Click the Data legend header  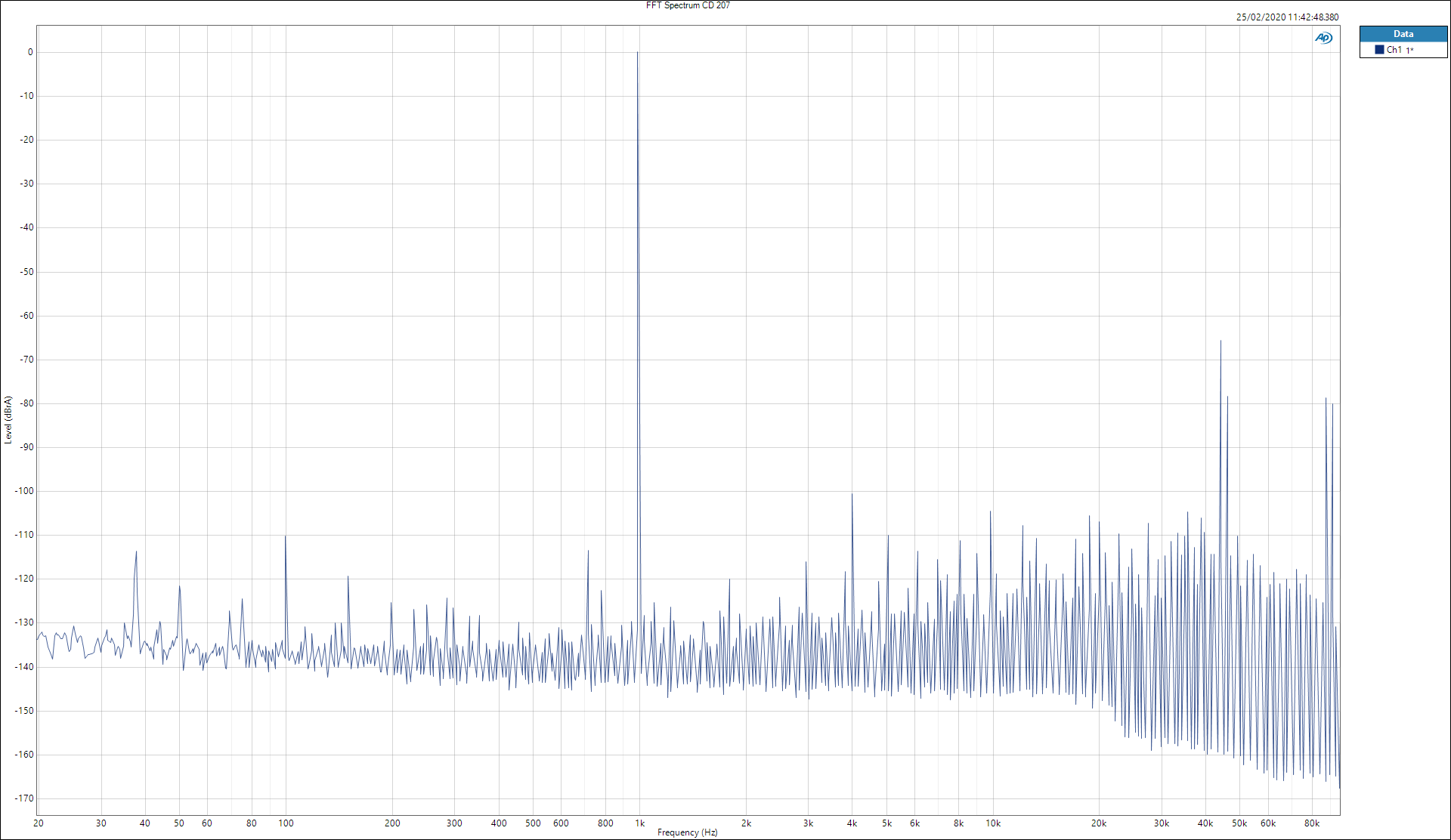pyautogui.click(x=1403, y=34)
